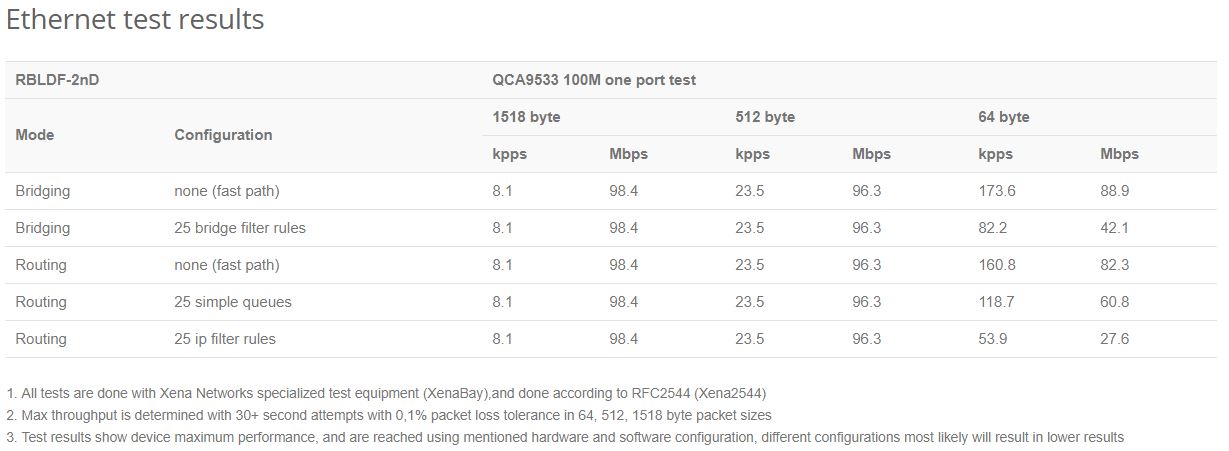This screenshot has width=1229, height=451.
Task: Click the 53.9 kpps value
Action: [993, 339]
